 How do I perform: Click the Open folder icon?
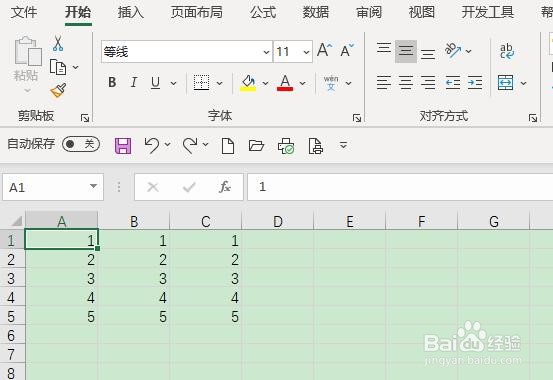(x=256, y=145)
